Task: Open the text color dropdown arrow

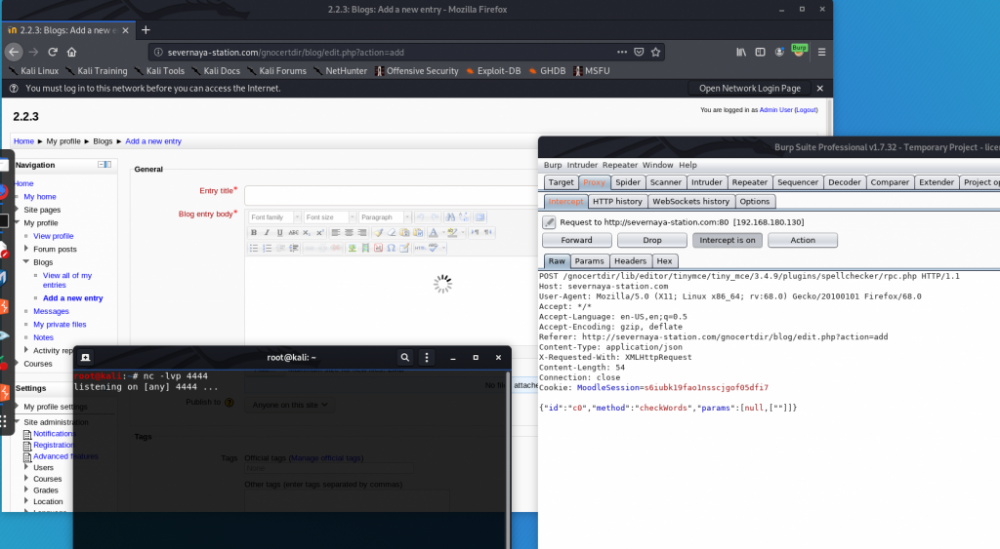Action: click(443, 233)
